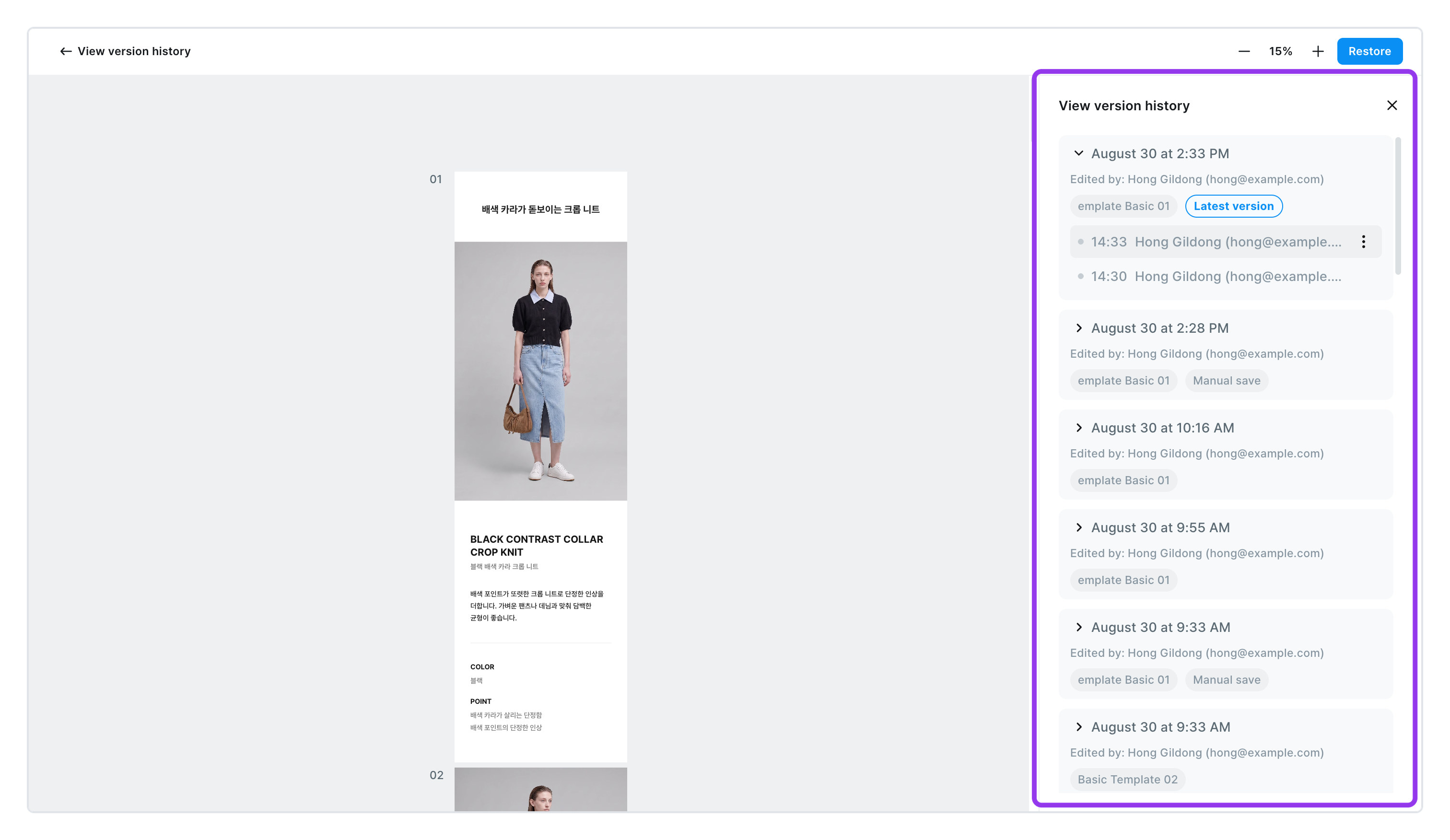This screenshot has width=1450, height=840.
Task: Click the page 02 preview image
Action: [x=540, y=789]
